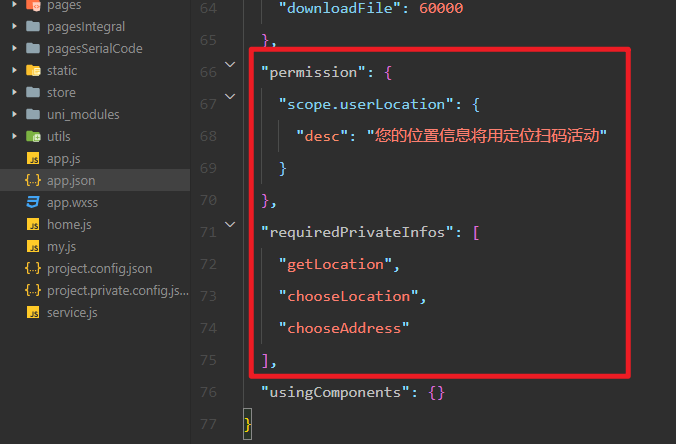Click the uni_modules folder icon

point(33,114)
